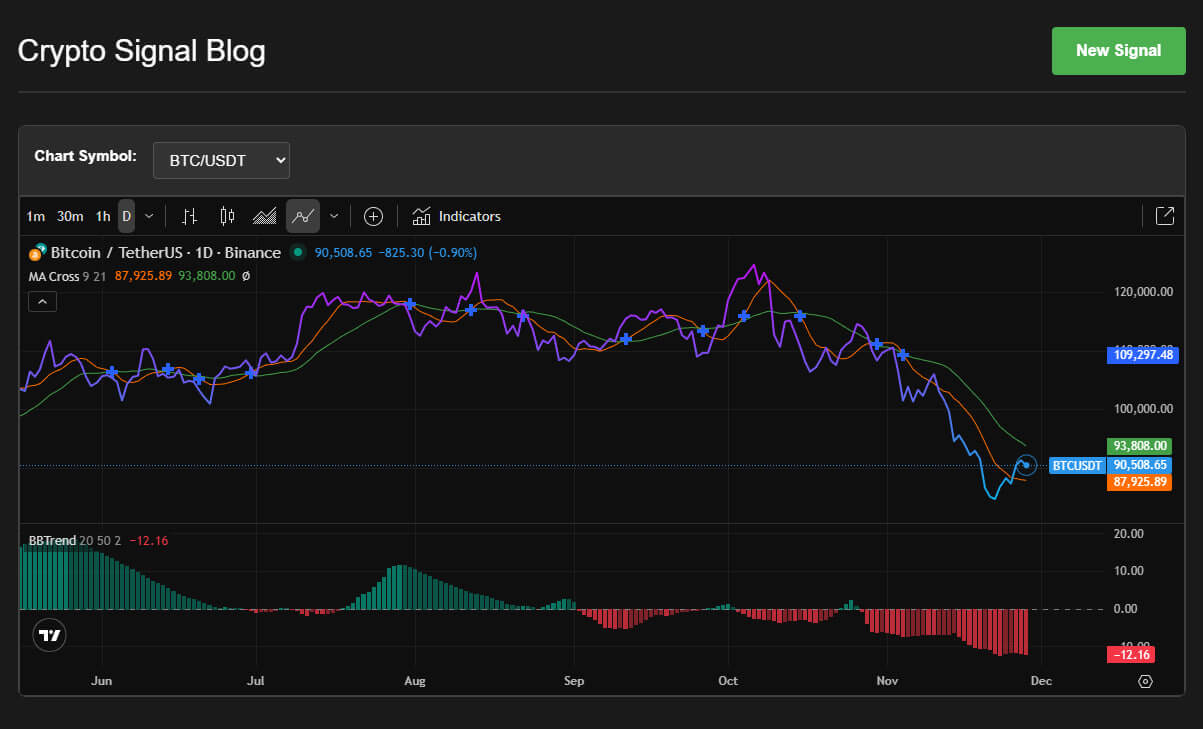The image size is (1203, 729).
Task: Select the Bars chart style icon
Action: pos(190,216)
